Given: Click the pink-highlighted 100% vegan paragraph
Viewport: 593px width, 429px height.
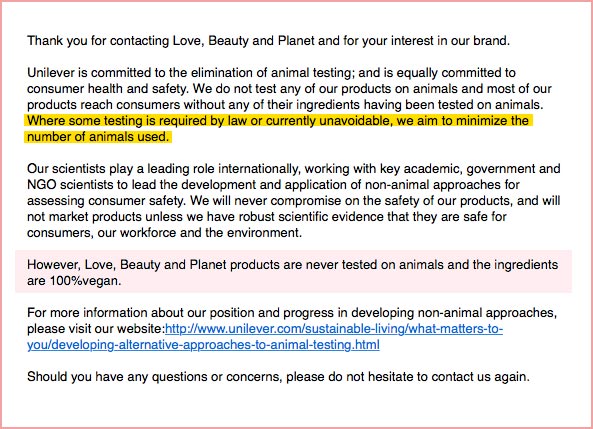Looking at the screenshot, I should (x=293, y=272).
